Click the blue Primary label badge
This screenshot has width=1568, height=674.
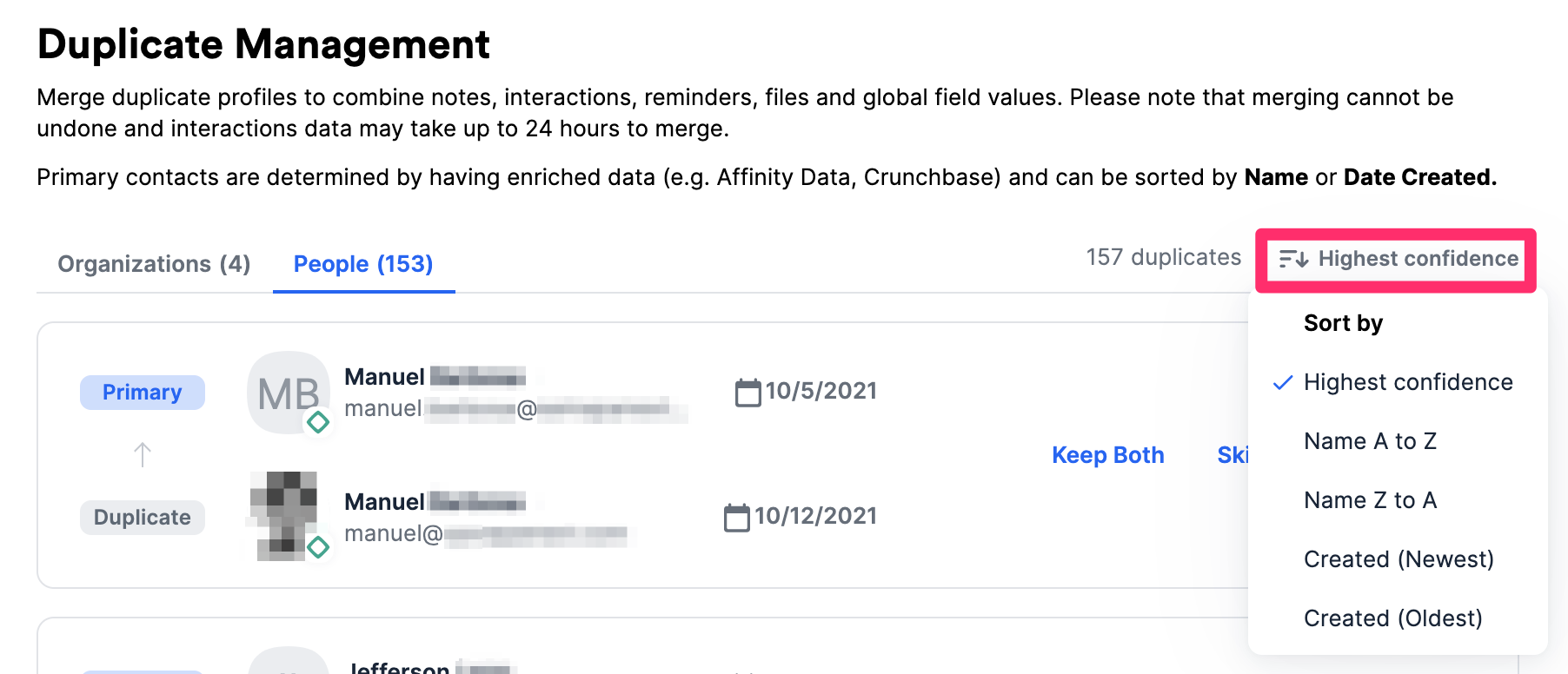click(143, 393)
